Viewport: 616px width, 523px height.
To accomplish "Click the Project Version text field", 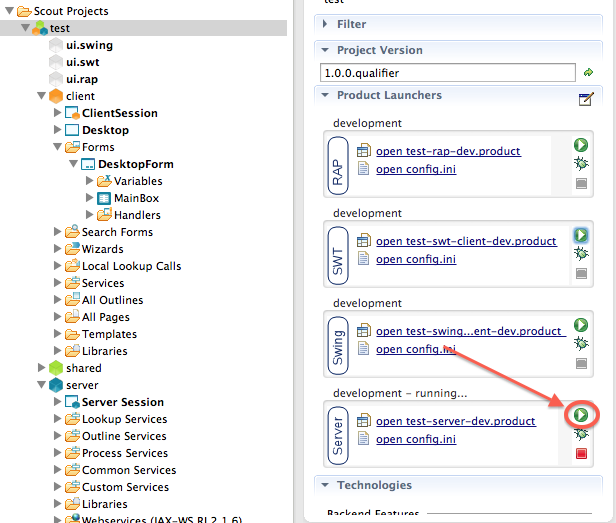I will click(x=448, y=73).
